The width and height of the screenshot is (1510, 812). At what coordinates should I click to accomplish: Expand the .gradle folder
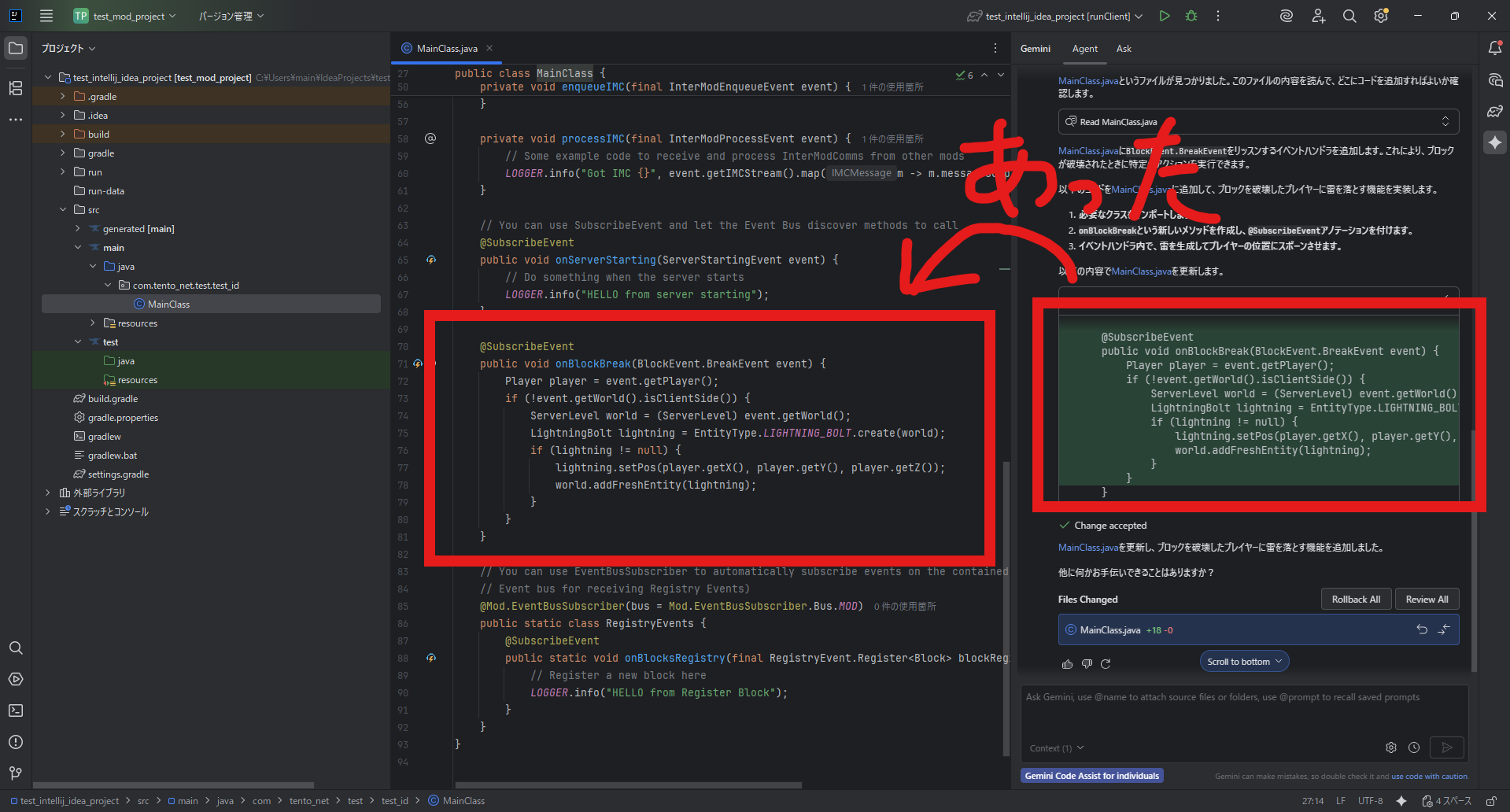click(x=63, y=97)
